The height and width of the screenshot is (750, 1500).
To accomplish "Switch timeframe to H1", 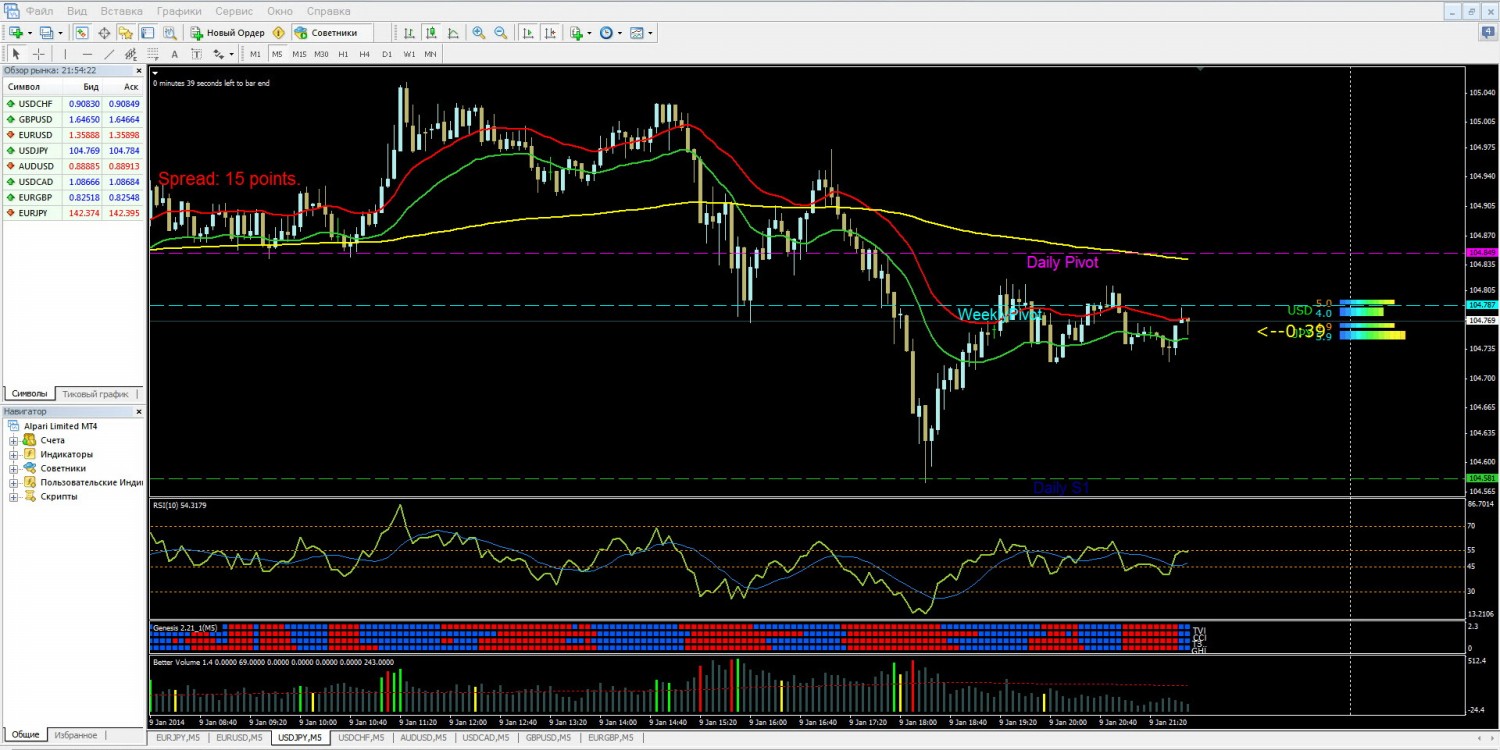I will click(x=343, y=54).
